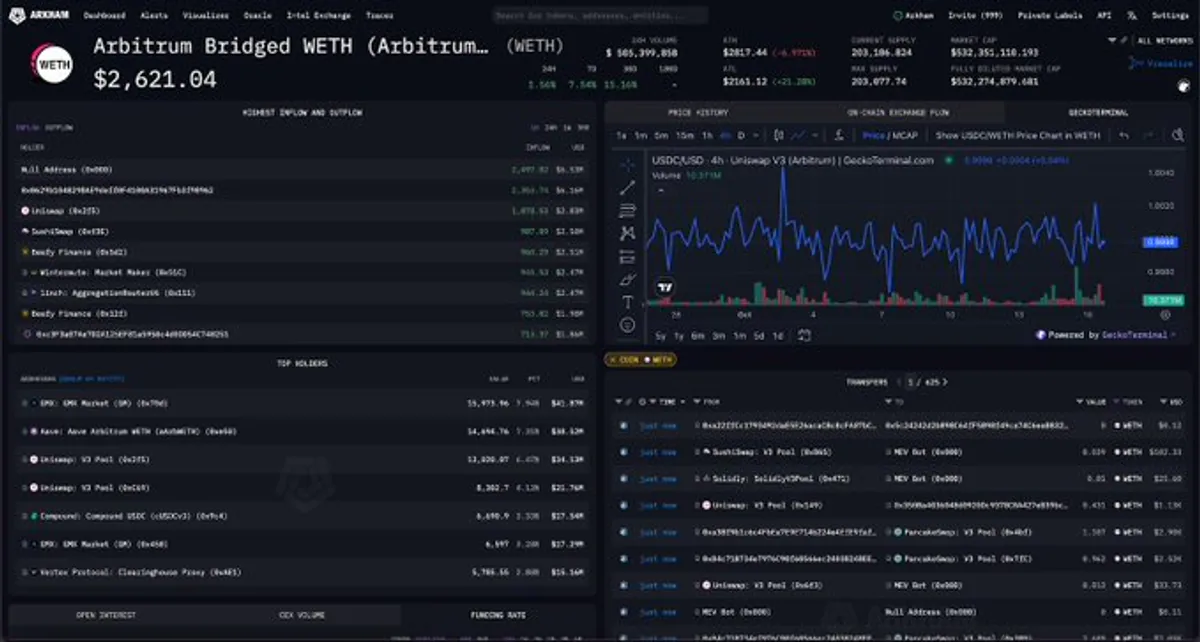Select the 4h chart interval

click(x=724, y=135)
